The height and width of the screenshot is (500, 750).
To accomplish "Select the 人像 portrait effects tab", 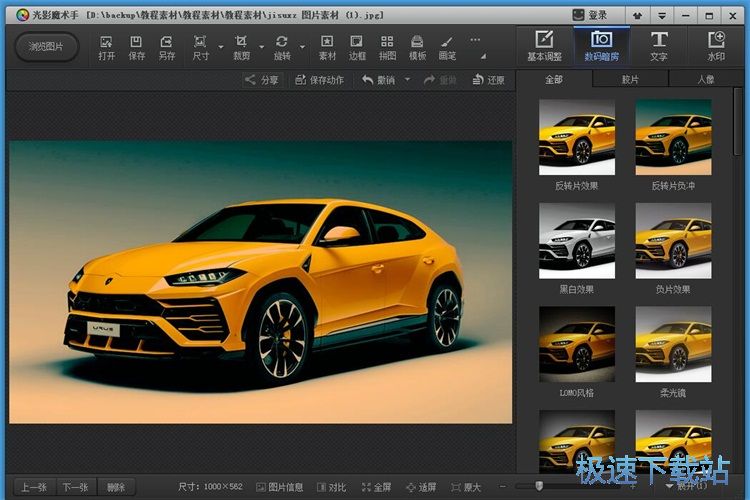I will click(x=706, y=79).
